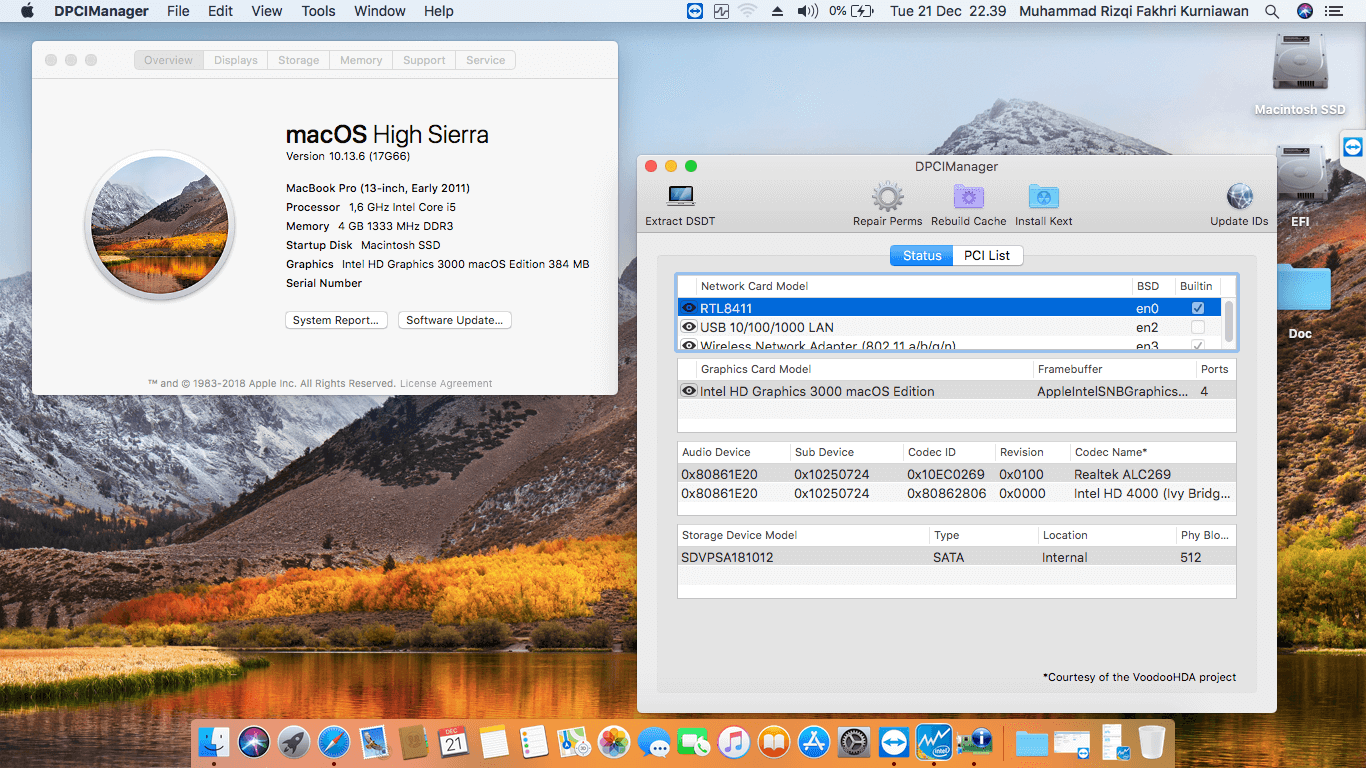
Task: Click the TeamViewer menu bar icon
Action: [695, 11]
